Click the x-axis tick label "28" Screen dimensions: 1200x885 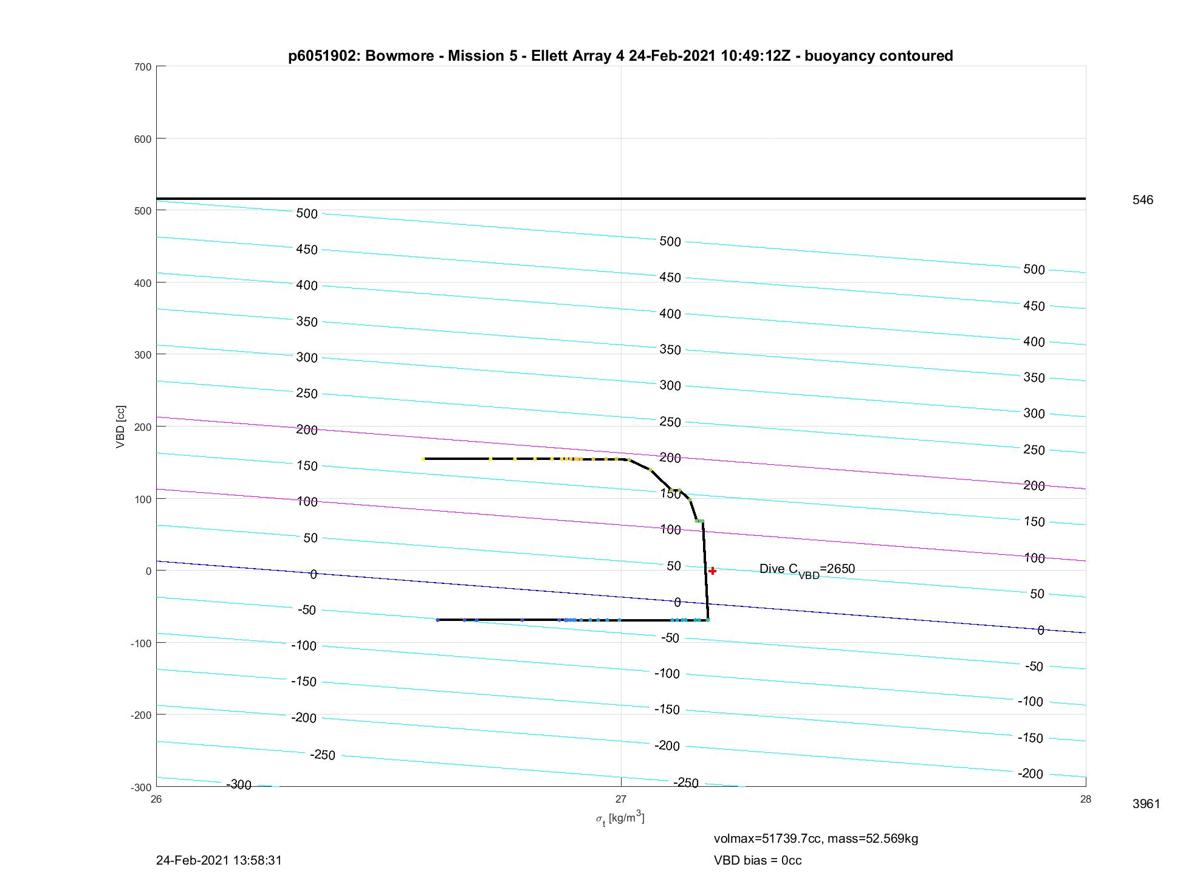coord(1086,799)
